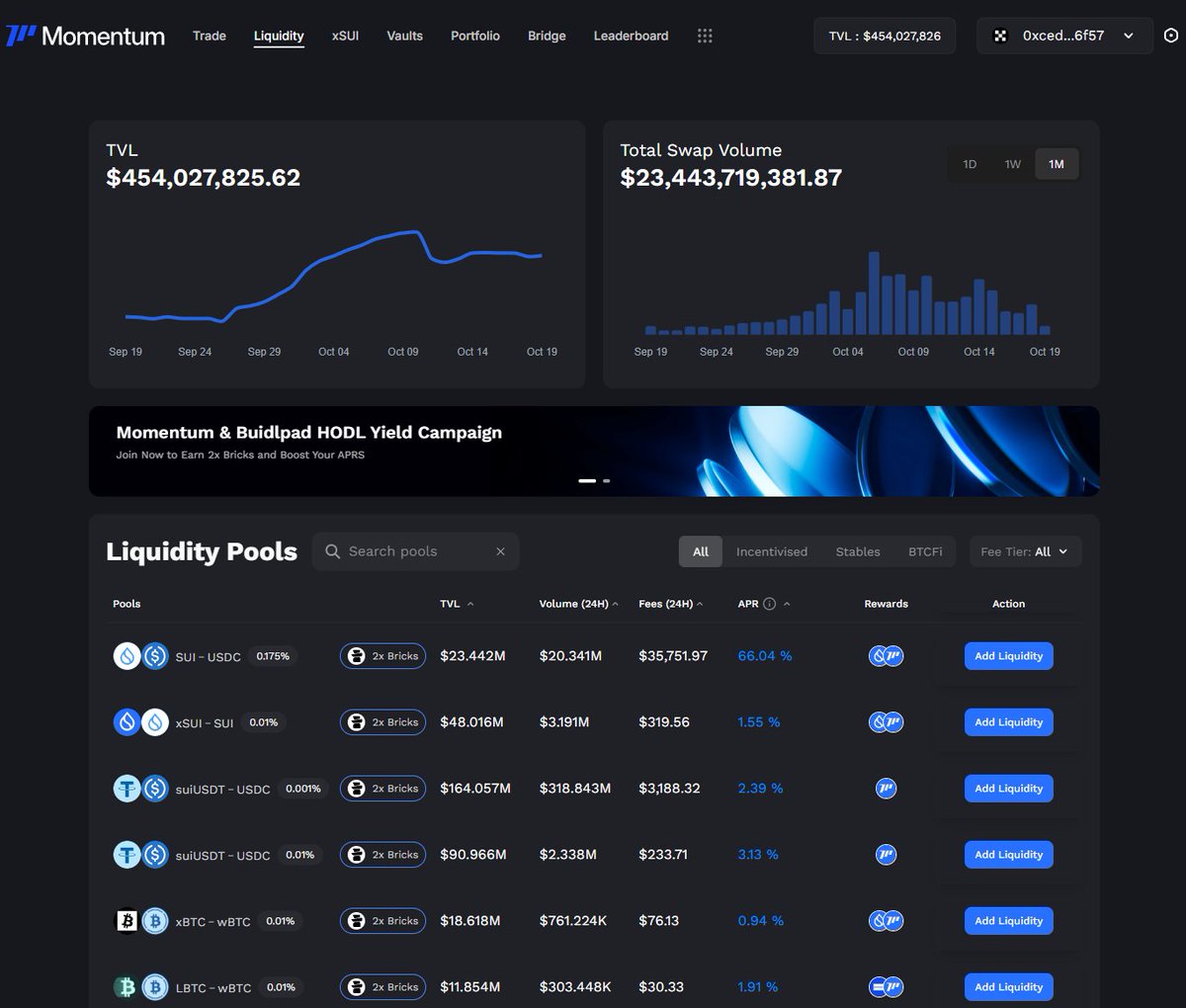Select the 1D volume timeframe

(970, 164)
